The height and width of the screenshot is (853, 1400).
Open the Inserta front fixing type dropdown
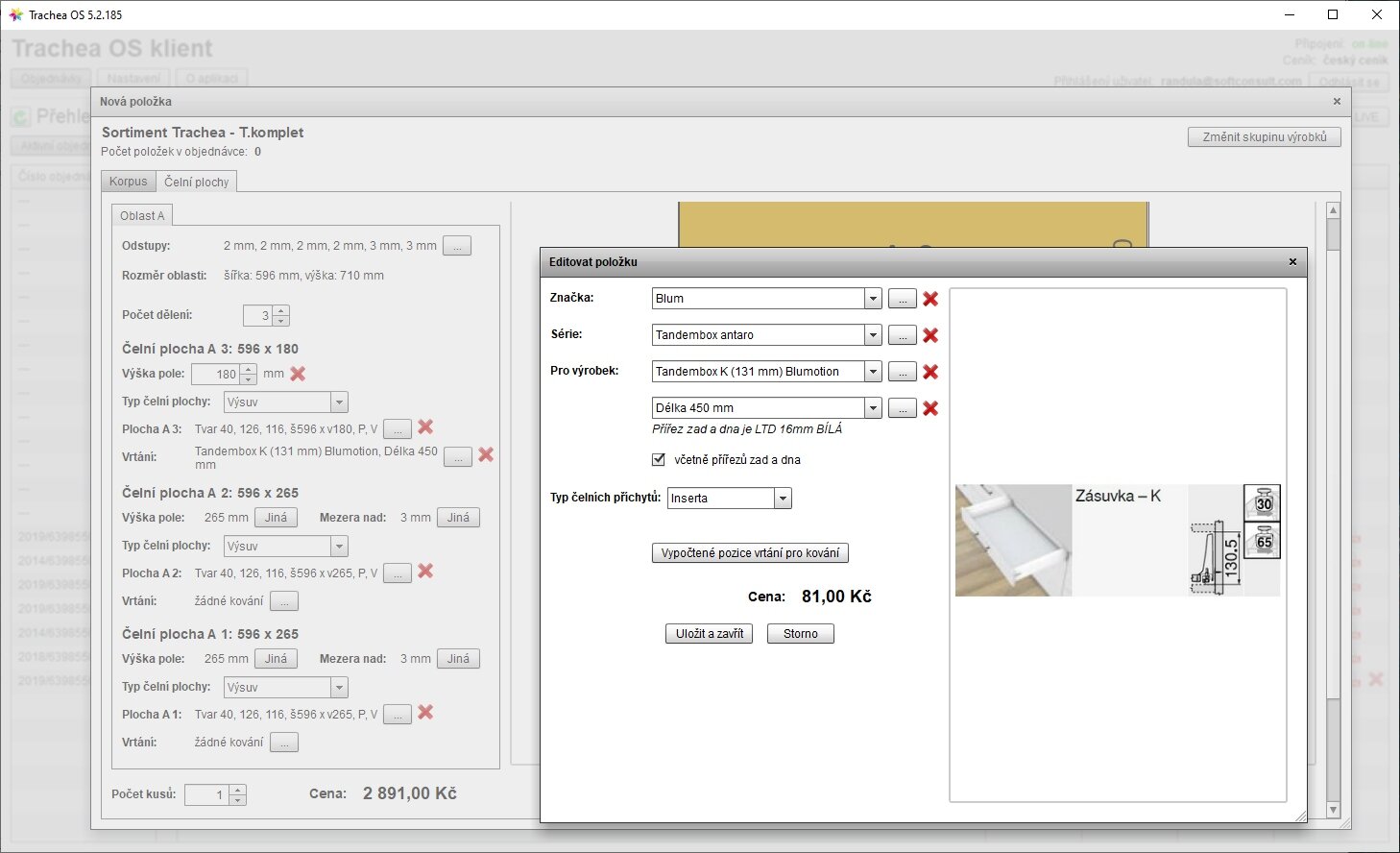click(783, 499)
